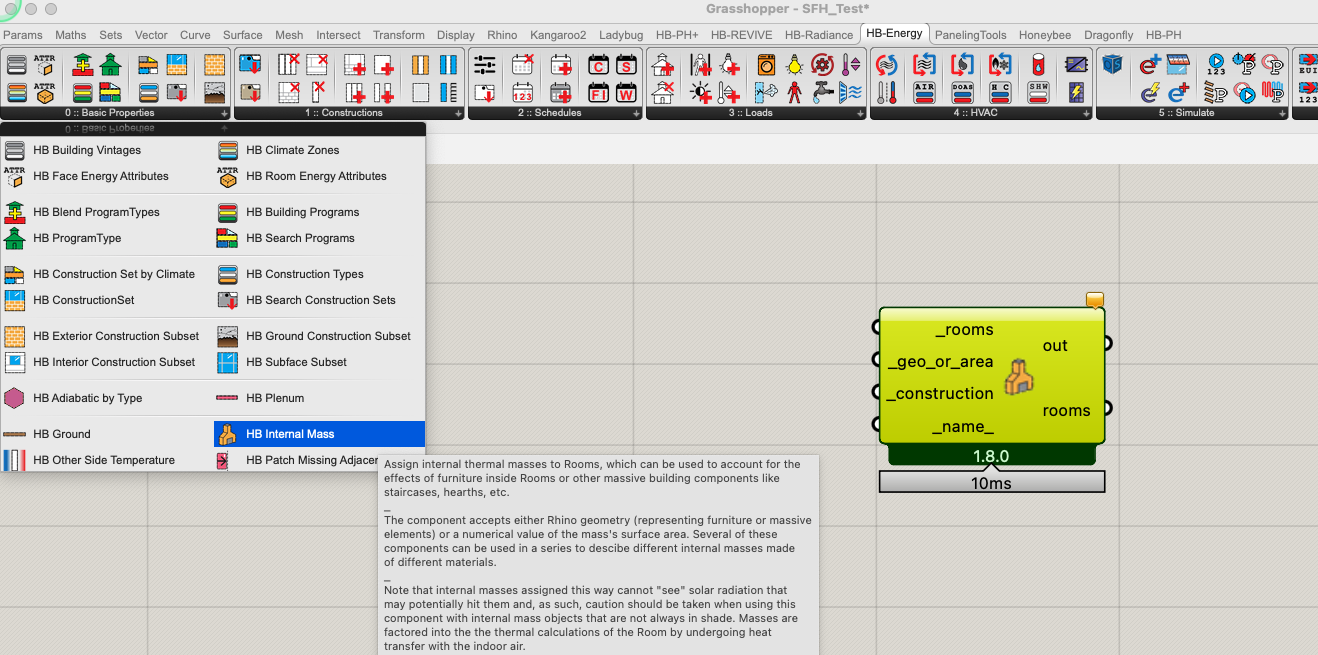This screenshot has height=655, width=1318.
Task: Switch to the Kangaroo2 tab
Action: pyautogui.click(x=558, y=35)
